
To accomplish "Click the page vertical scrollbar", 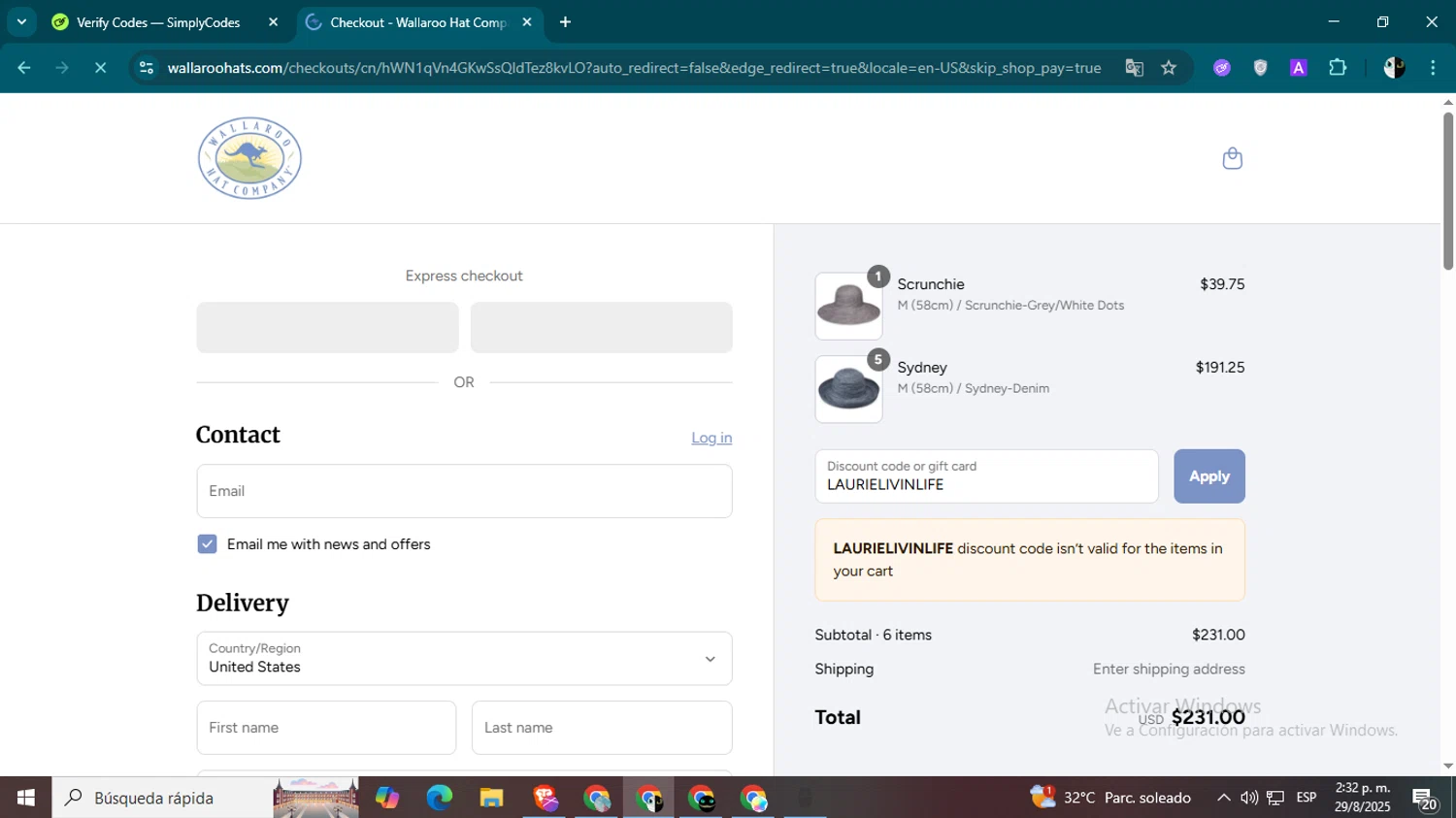I will [x=1448, y=191].
